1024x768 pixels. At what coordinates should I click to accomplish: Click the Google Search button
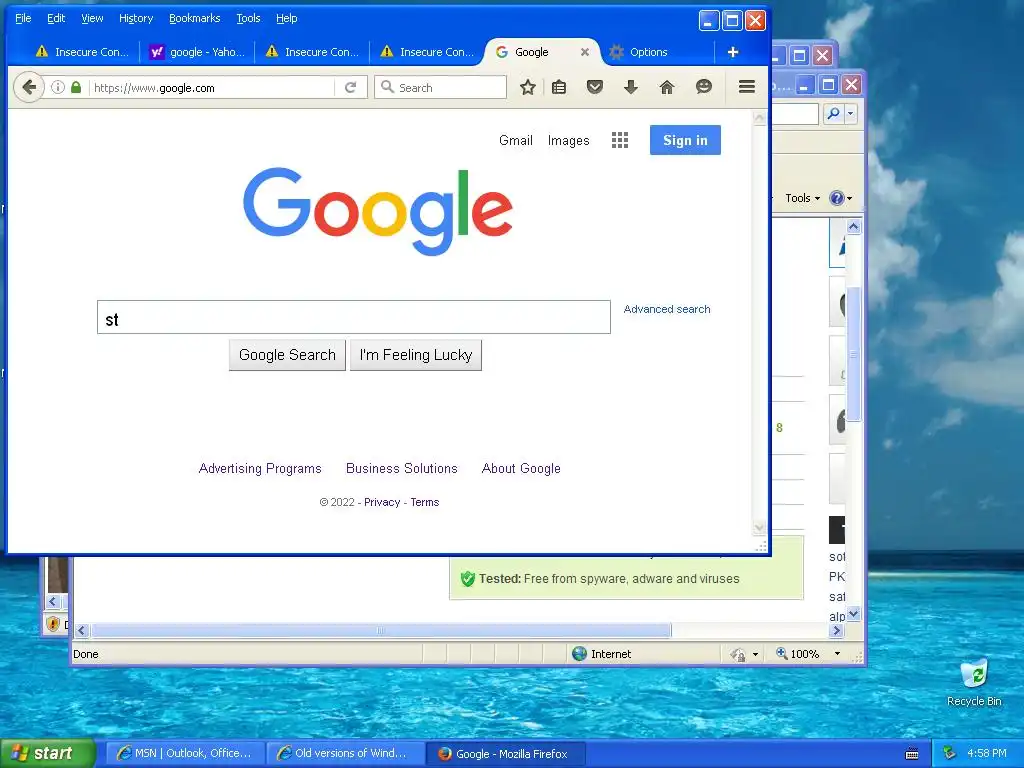coord(287,355)
